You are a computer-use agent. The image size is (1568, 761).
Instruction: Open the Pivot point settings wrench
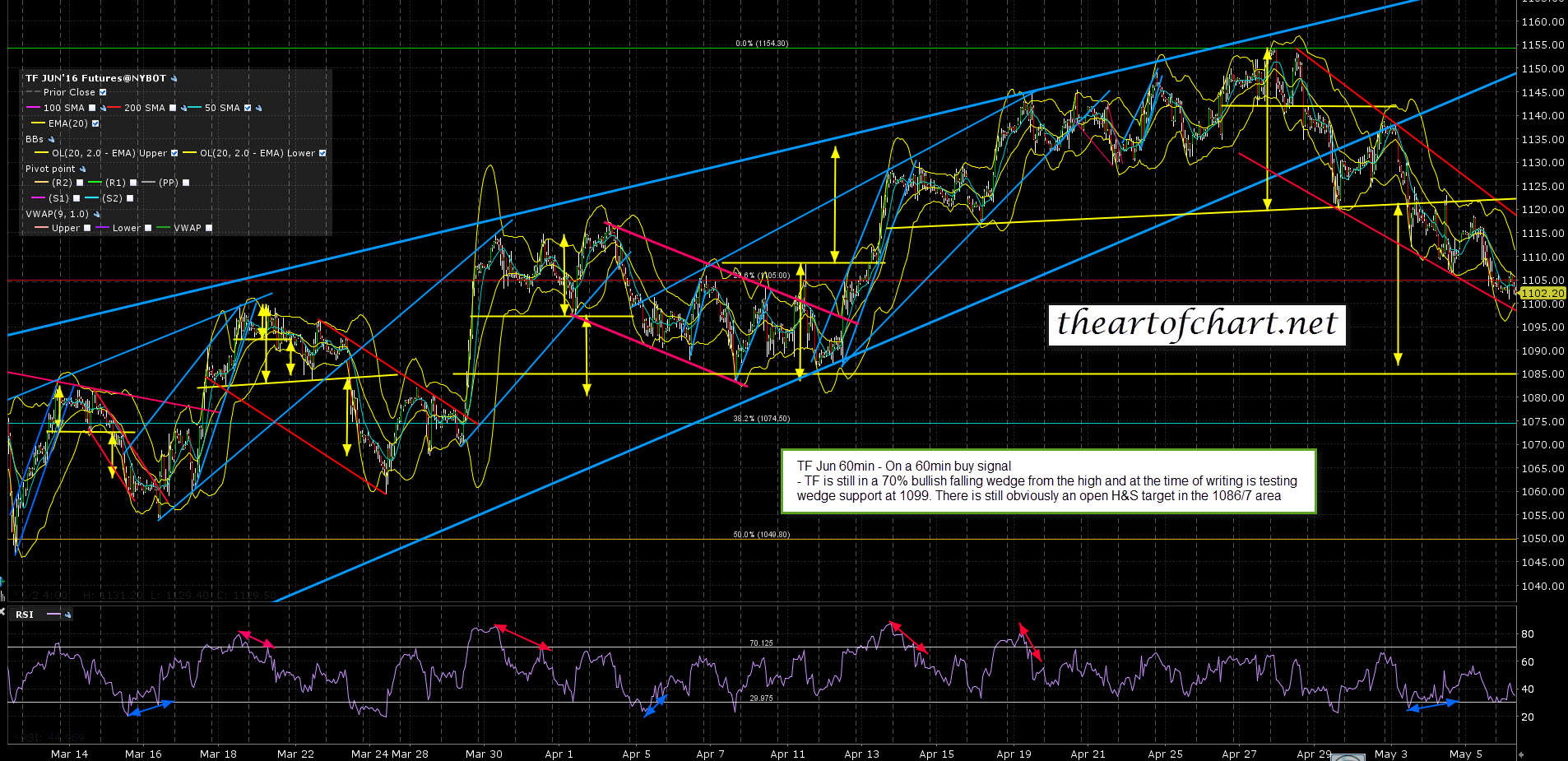coord(82,169)
